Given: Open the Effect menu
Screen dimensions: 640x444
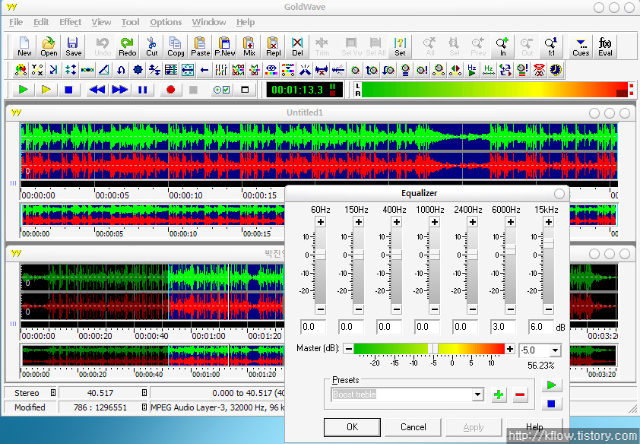Looking at the screenshot, I should coord(70,22).
